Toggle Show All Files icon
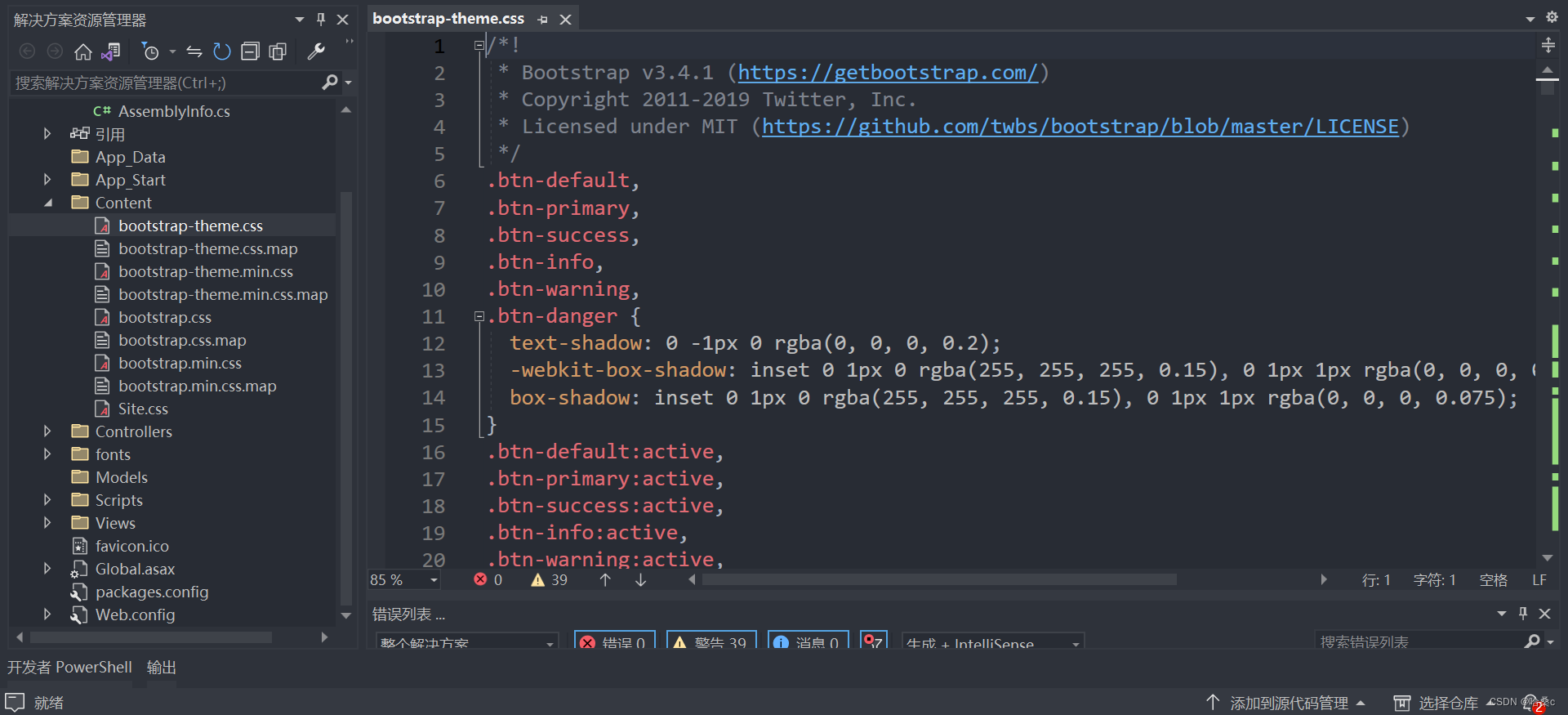The width and height of the screenshot is (1568, 715). 278,52
